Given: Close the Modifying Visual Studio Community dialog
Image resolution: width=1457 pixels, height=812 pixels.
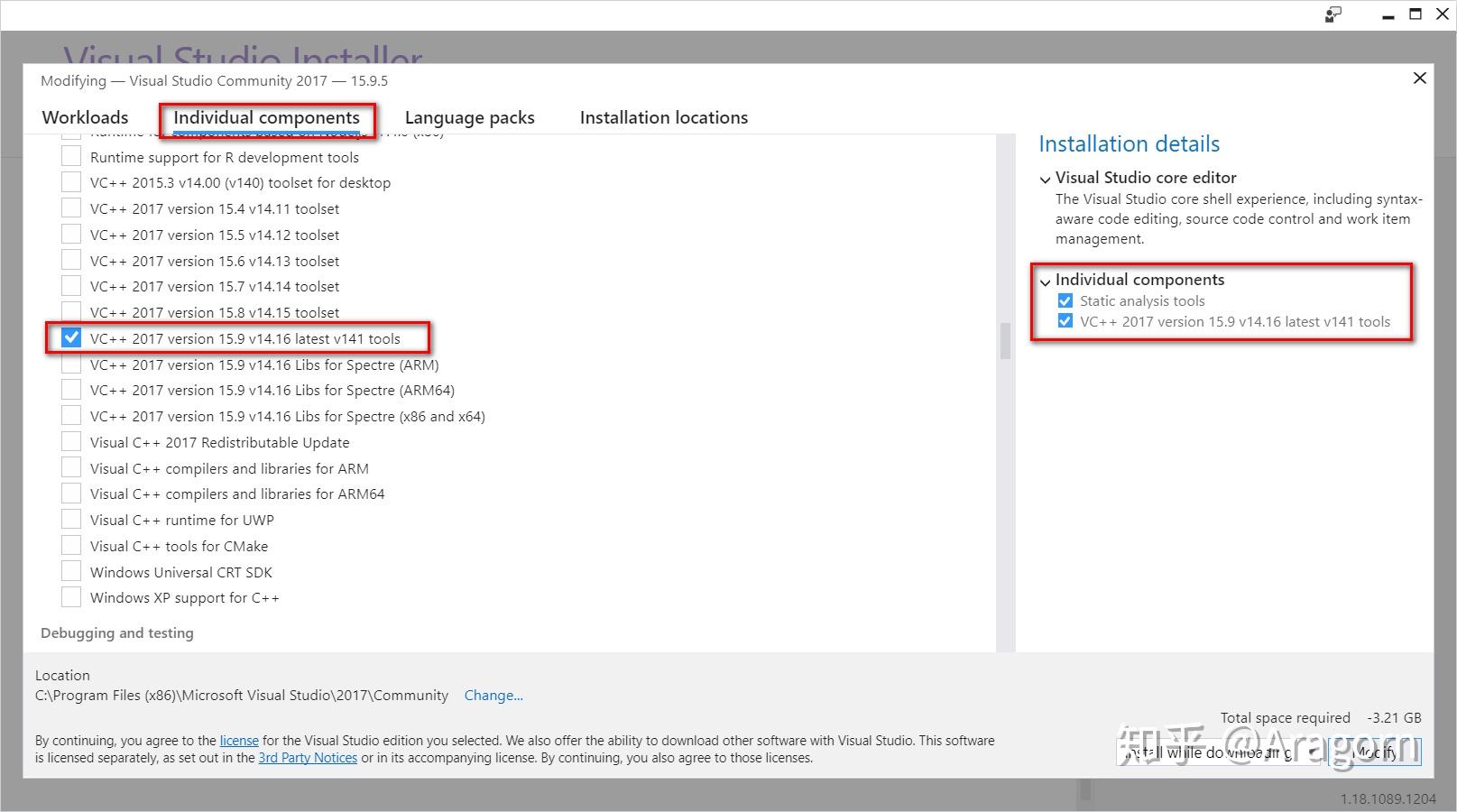Looking at the screenshot, I should 1419,78.
